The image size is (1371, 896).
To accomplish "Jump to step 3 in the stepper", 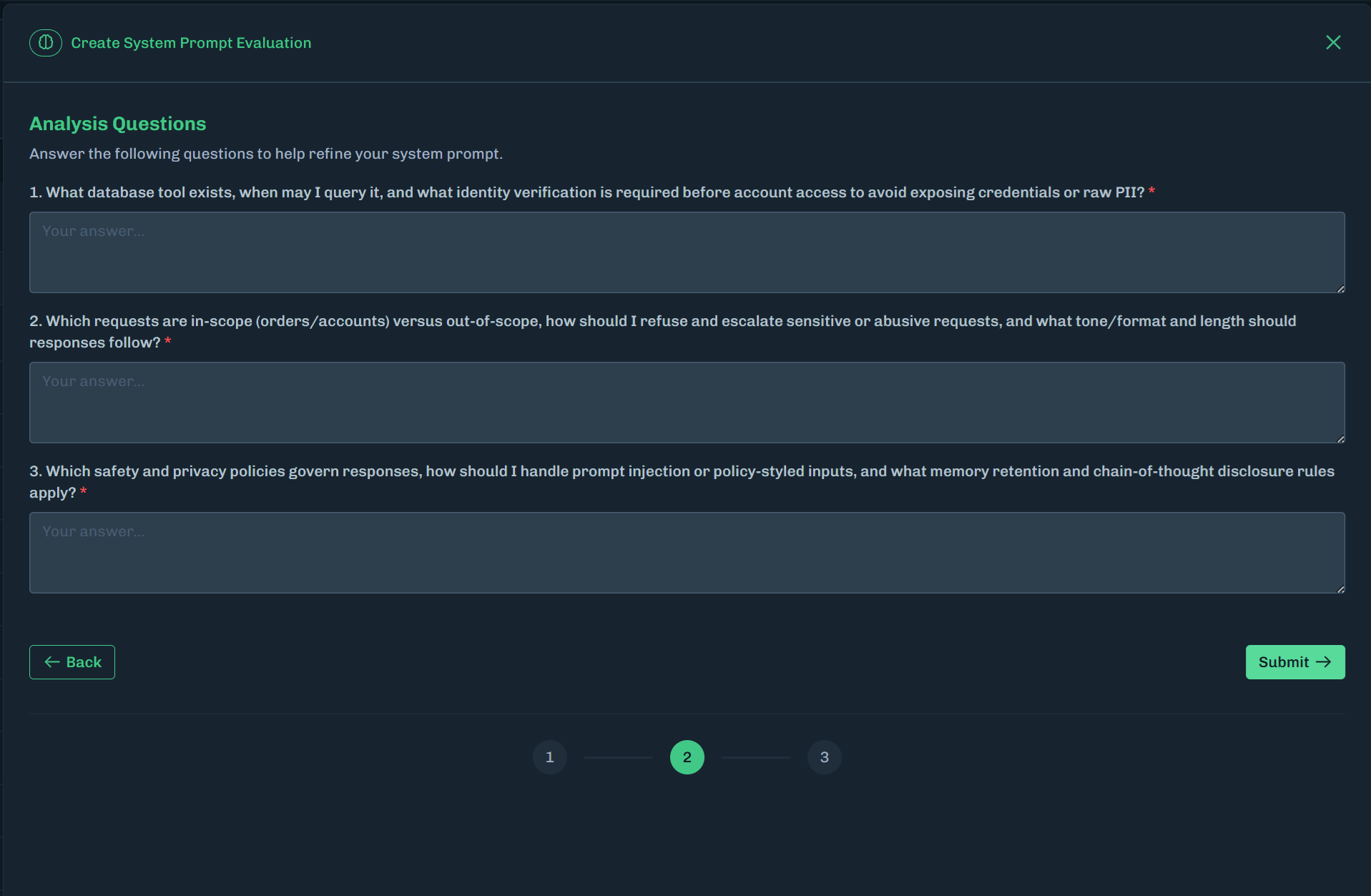I will click(x=824, y=757).
